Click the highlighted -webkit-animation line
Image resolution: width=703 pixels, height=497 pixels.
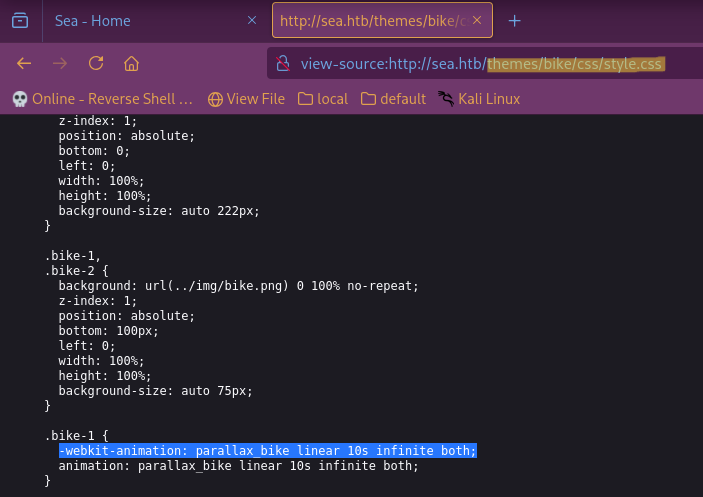click(267, 451)
